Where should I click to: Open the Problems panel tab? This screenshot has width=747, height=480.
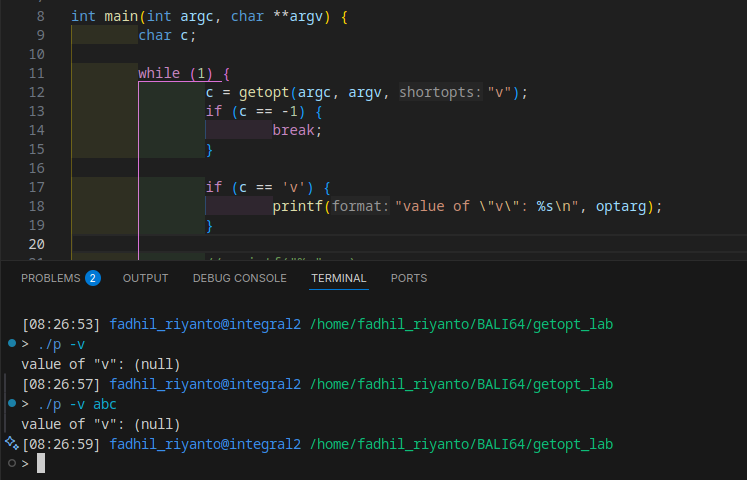tap(52, 278)
